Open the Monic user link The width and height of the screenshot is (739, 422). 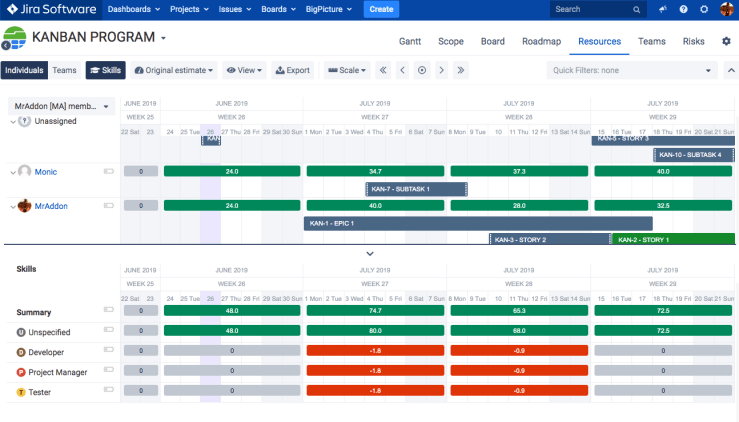46,172
